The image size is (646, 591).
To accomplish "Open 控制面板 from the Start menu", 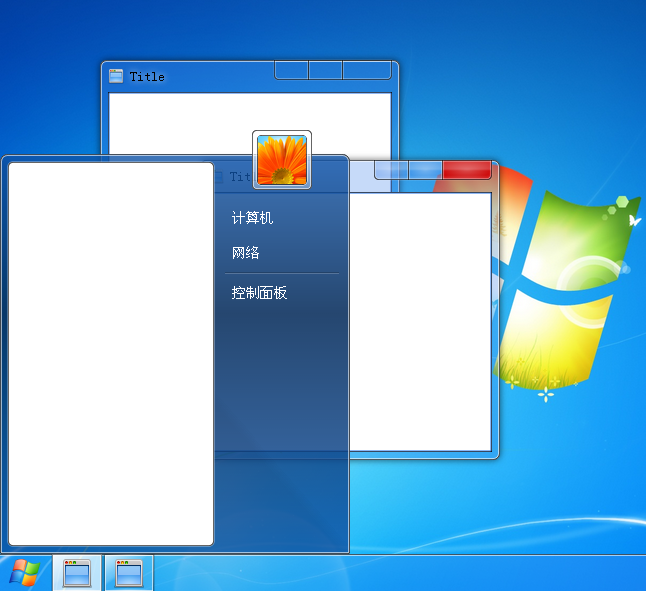I will 259,292.
